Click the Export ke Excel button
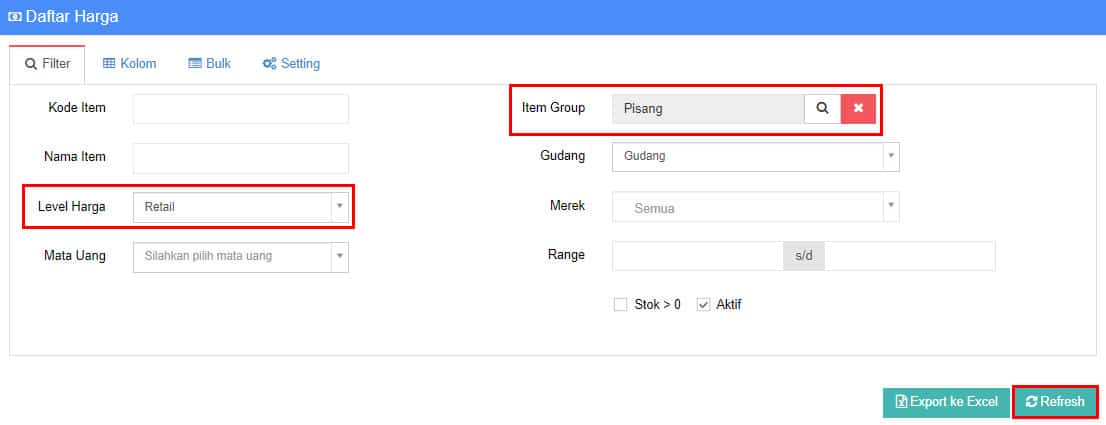 click(x=947, y=402)
